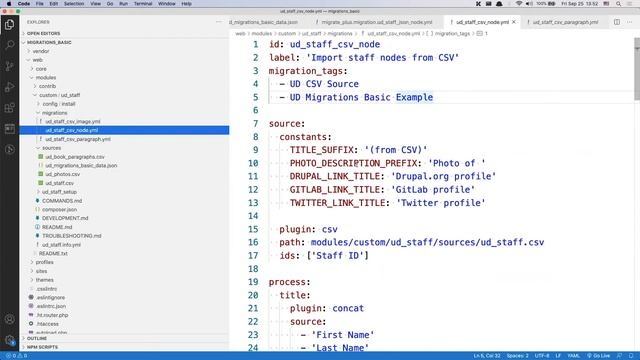Open ud_staff_csv_image.yml in explorer

(73, 122)
